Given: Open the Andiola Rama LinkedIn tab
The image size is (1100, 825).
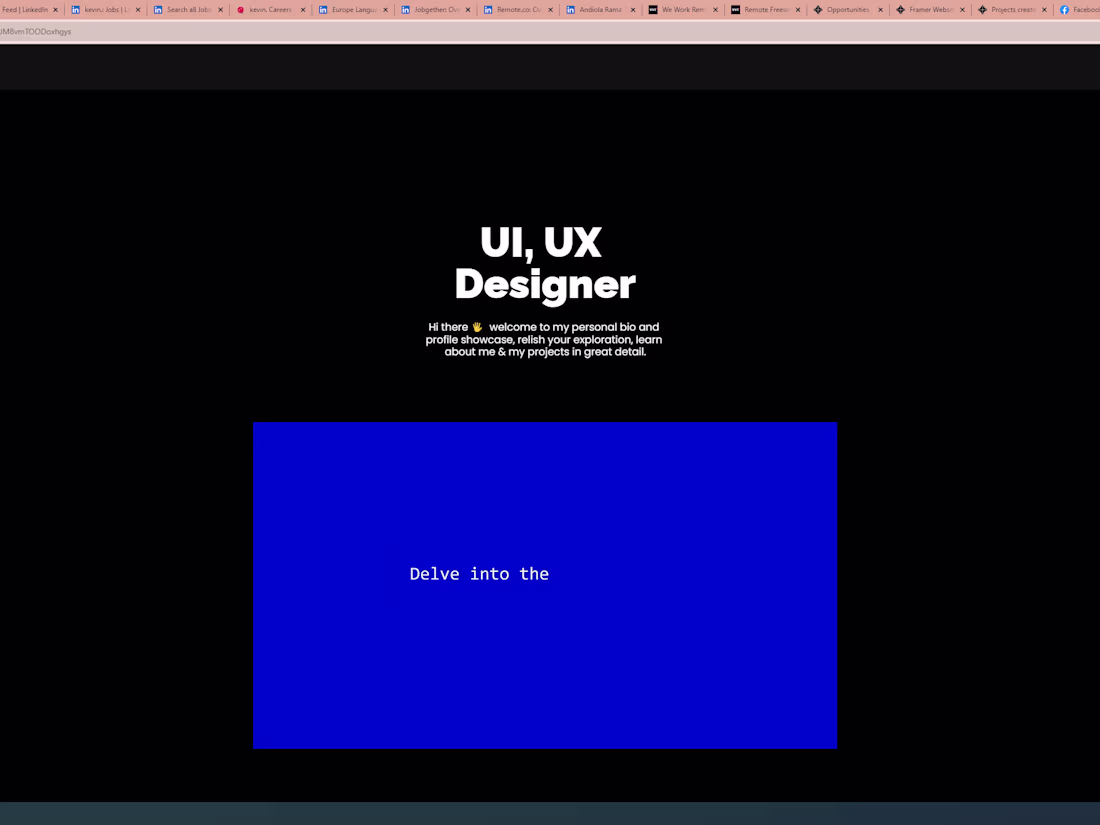Looking at the screenshot, I should (x=600, y=10).
